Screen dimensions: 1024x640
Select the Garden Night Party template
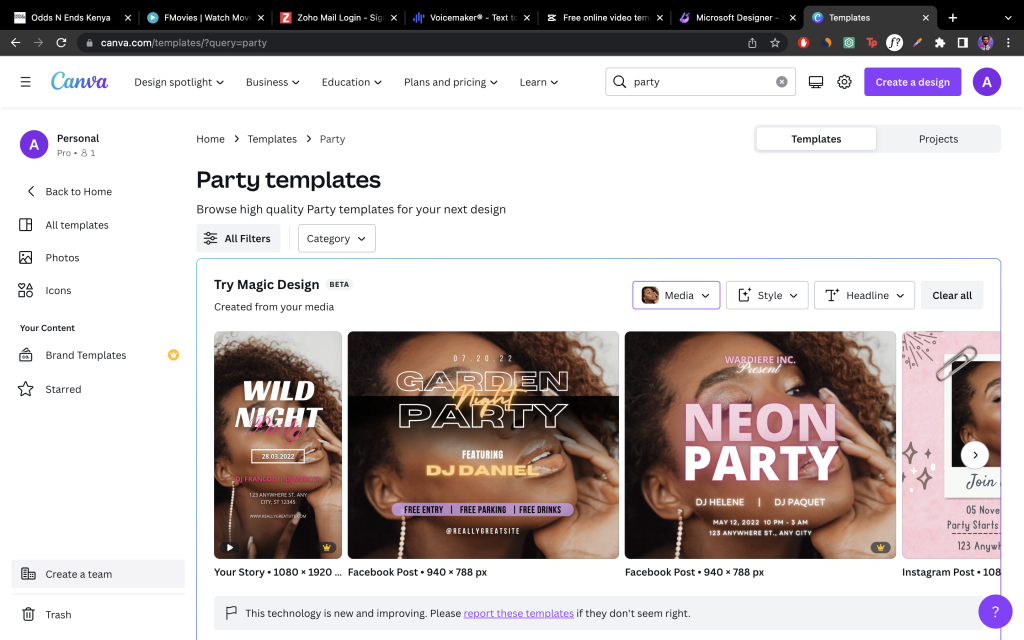tap(483, 445)
